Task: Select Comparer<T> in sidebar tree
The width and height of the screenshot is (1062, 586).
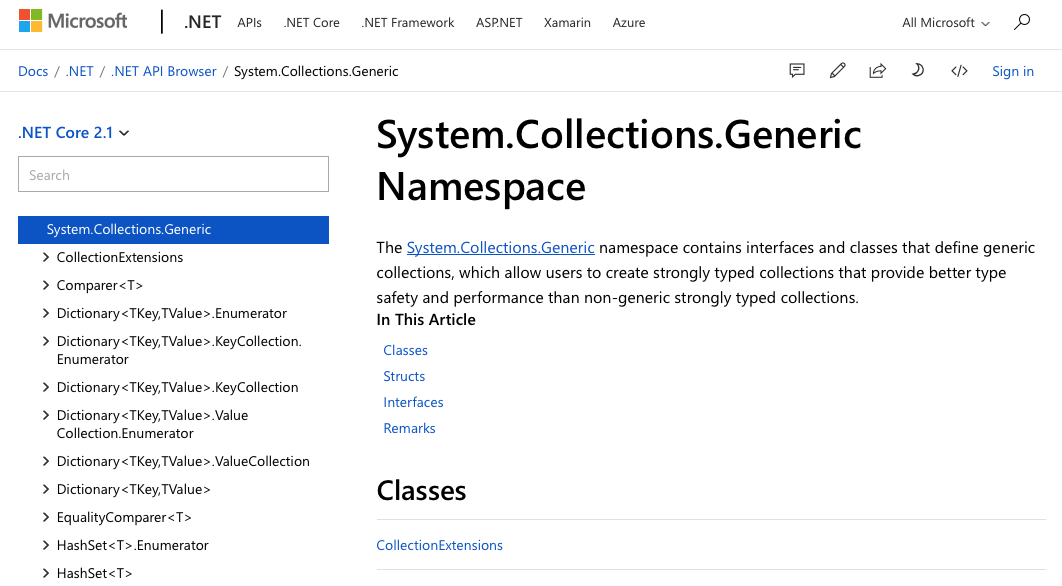Action: pyautogui.click(x=100, y=285)
